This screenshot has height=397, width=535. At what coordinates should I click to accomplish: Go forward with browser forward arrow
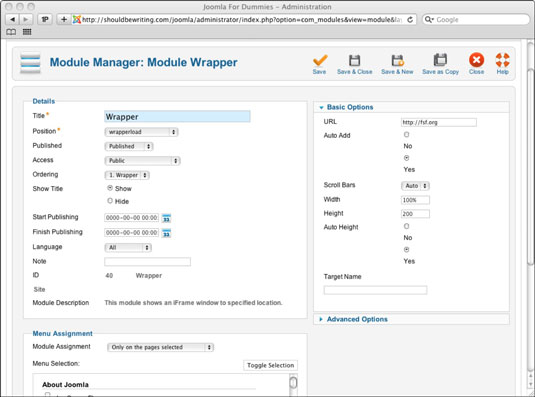point(26,19)
